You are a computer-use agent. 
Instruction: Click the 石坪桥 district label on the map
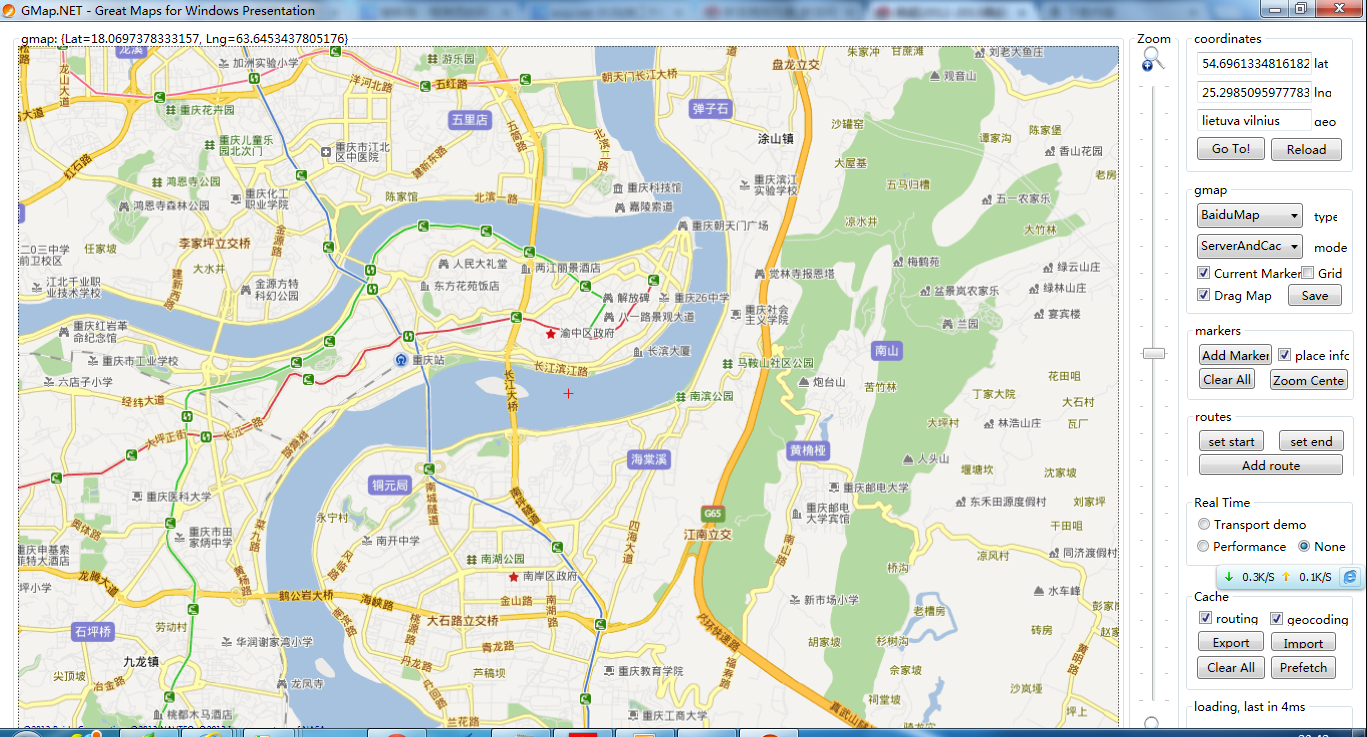click(93, 631)
